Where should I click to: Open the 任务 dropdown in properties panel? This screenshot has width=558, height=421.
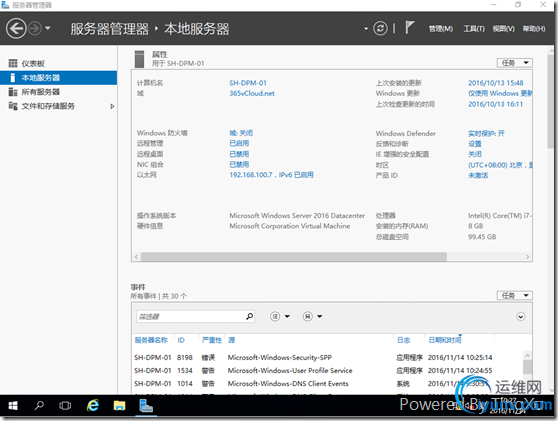point(515,63)
